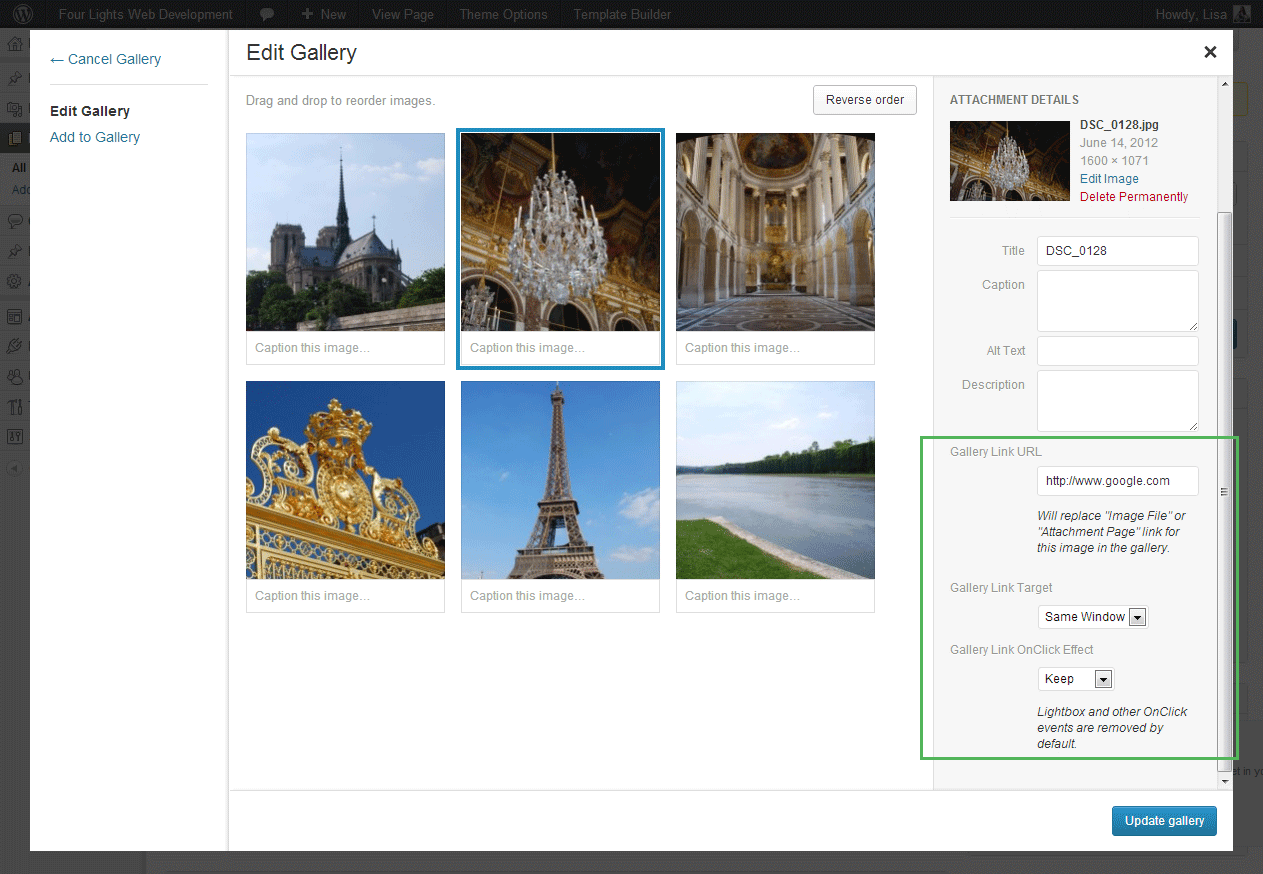
Task: Click the scrollbar down arrow in attachment panel
Action: [x=1224, y=780]
